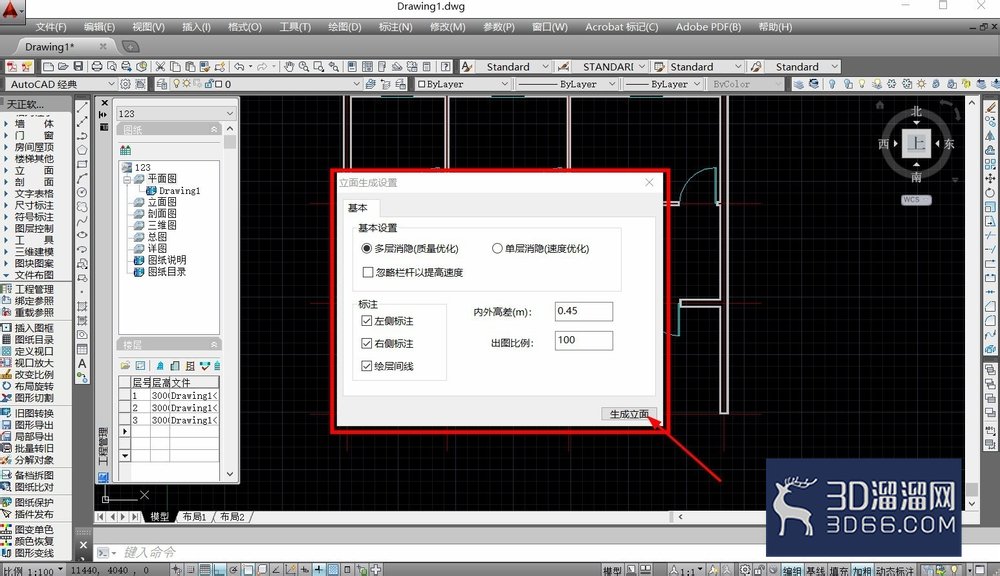The width and height of the screenshot is (1000, 576).
Task: Open the 比例 1:100 scale selector
Action: tap(33, 570)
